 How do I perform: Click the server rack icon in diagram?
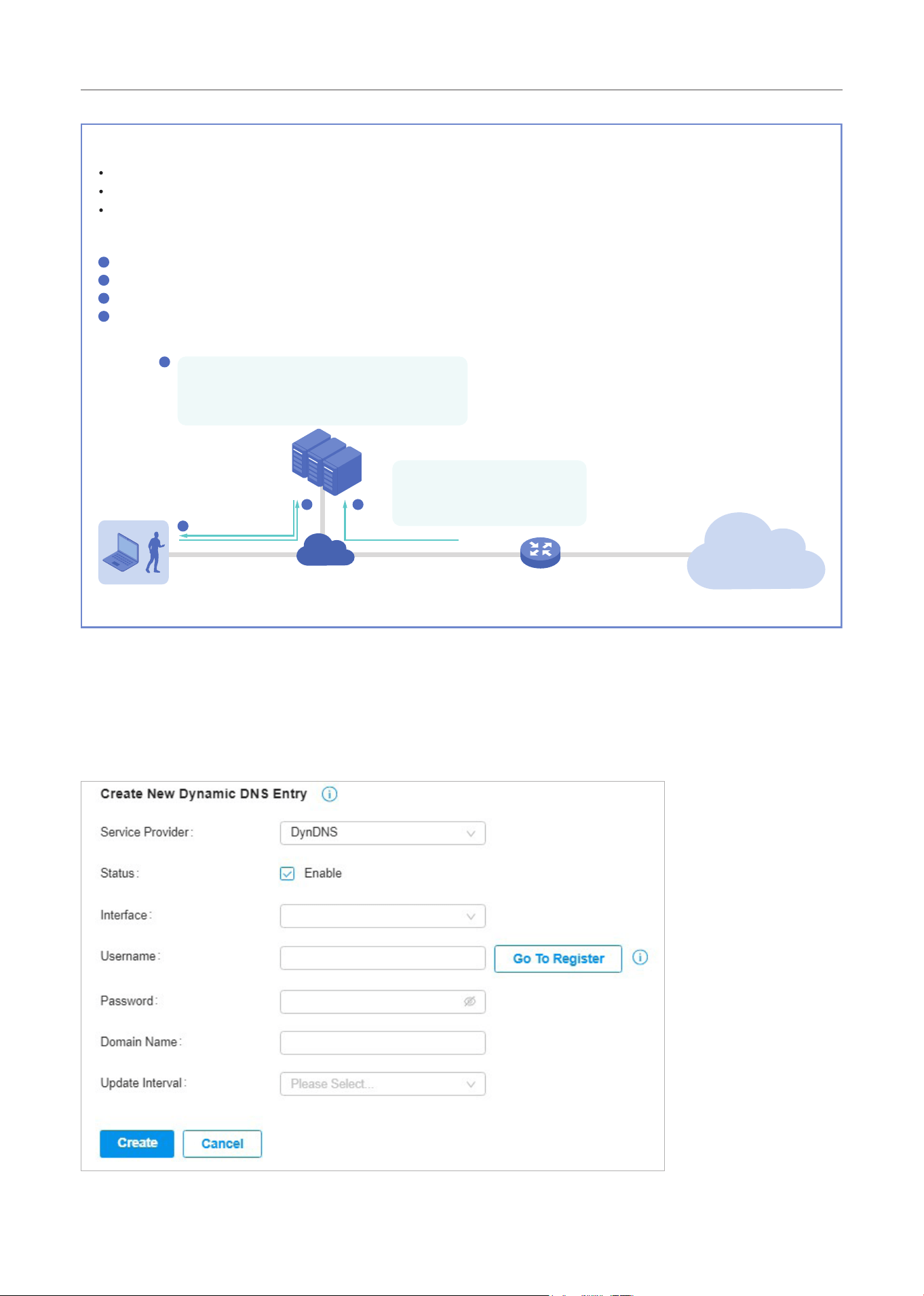(x=326, y=462)
